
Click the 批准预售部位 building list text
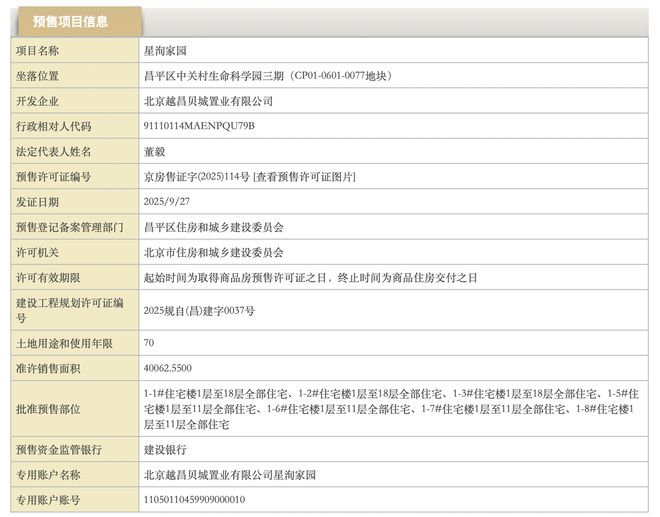tap(390, 409)
